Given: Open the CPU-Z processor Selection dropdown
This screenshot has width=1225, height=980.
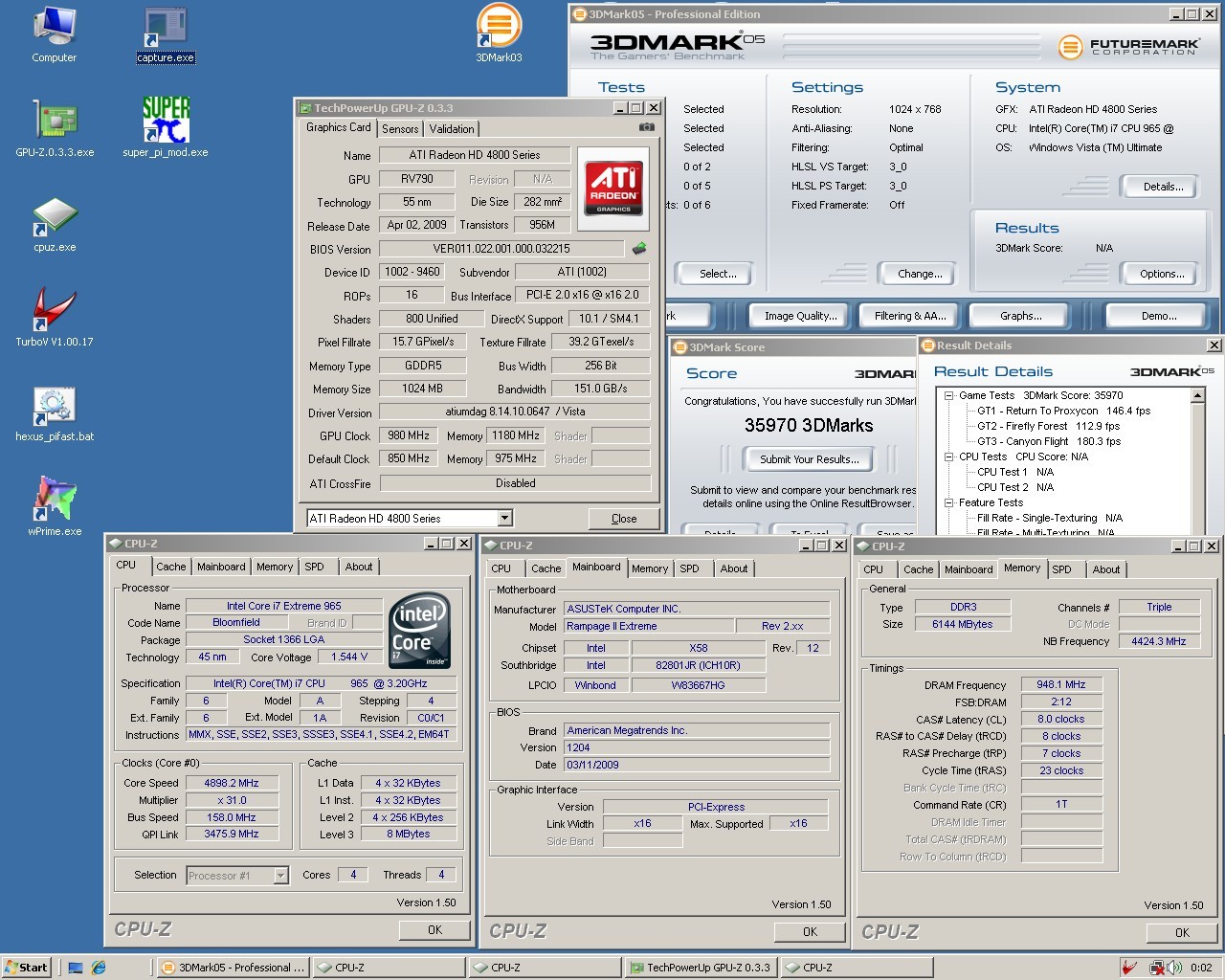Looking at the screenshot, I should click(x=280, y=875).
